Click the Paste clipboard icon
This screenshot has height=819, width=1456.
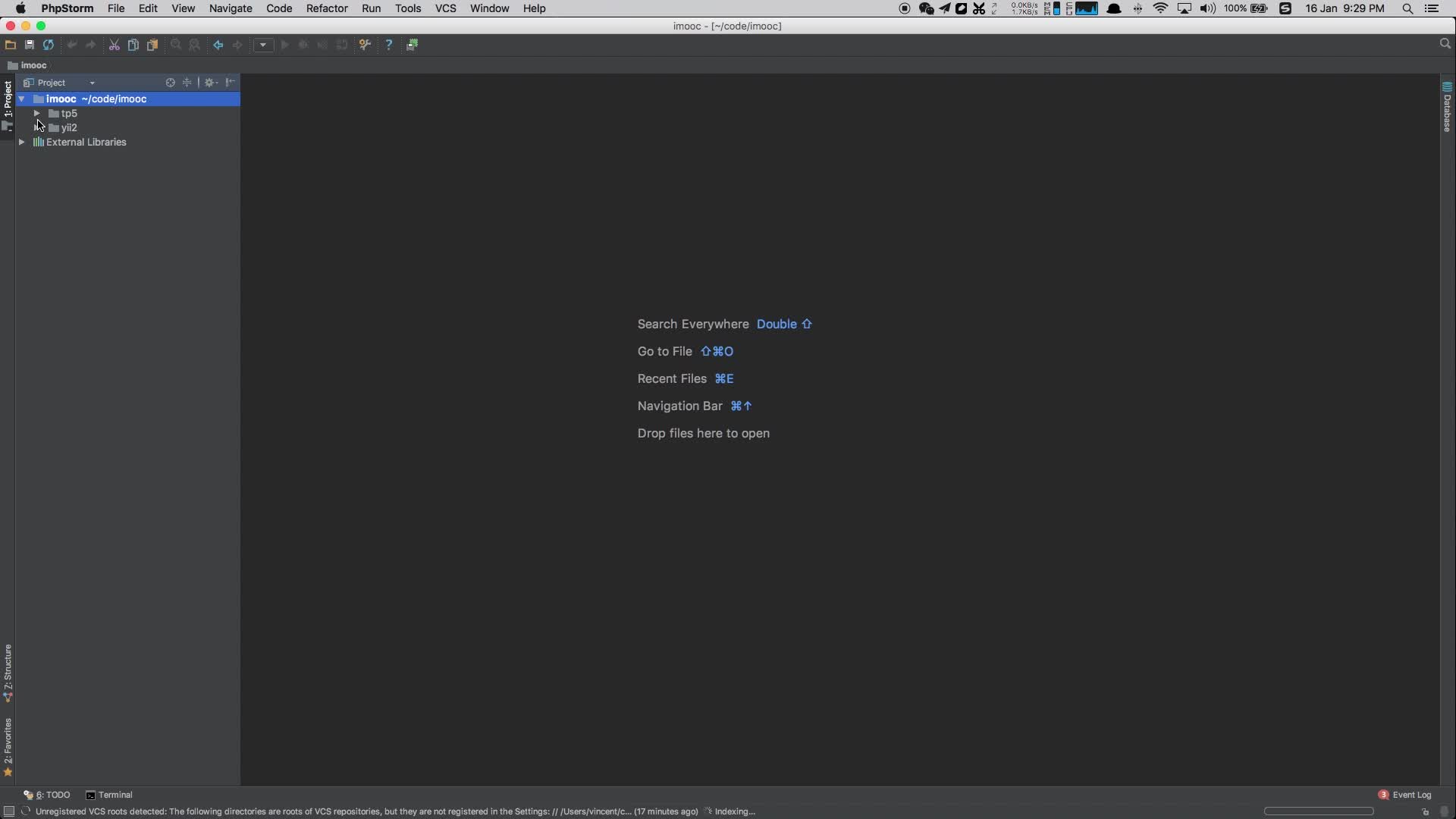[x=152, y=45]
